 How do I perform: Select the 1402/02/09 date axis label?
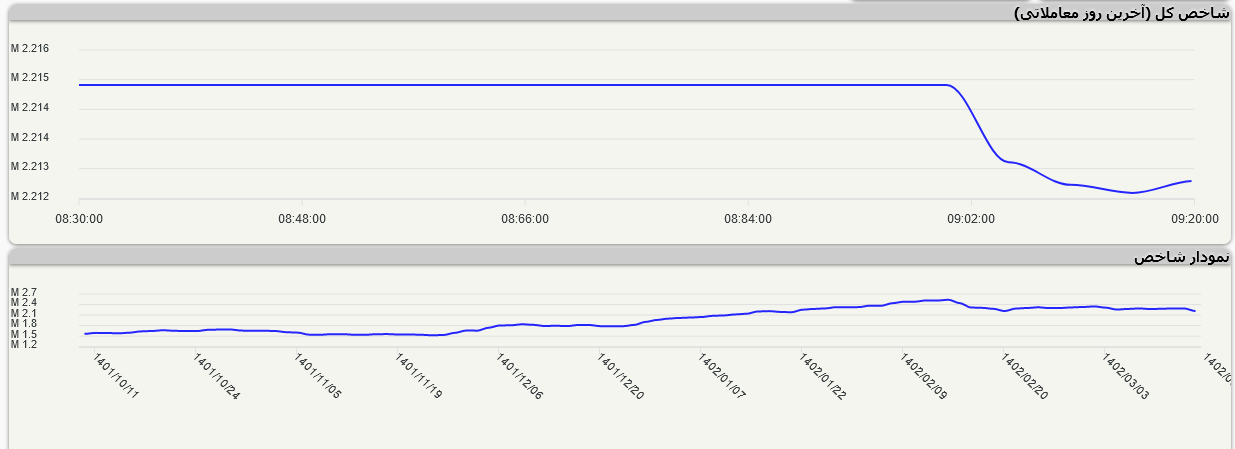923,376
